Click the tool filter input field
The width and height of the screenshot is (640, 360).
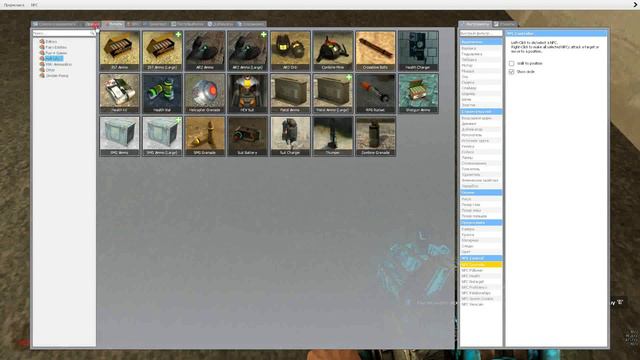(481, 33)
